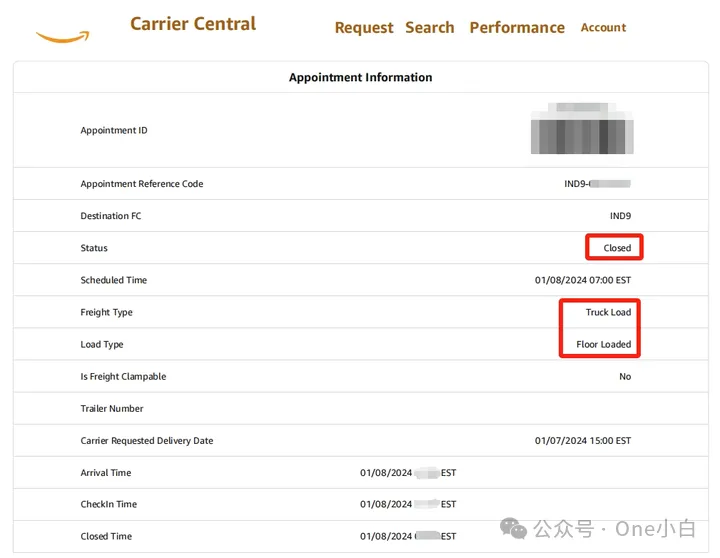Select the Closed Time label

(x=106, y=536)
